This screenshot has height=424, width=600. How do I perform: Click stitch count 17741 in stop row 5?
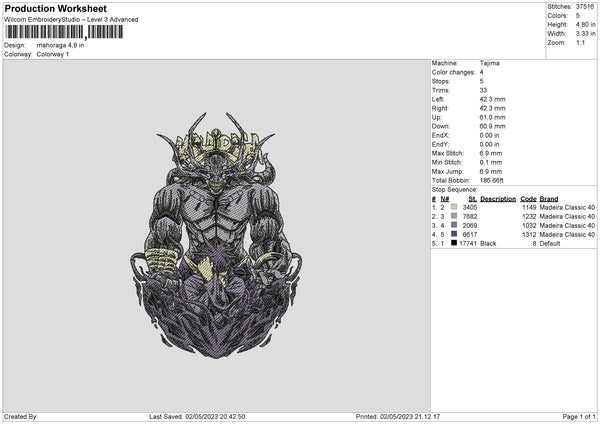pyautogui.click(x=468, y=243)
